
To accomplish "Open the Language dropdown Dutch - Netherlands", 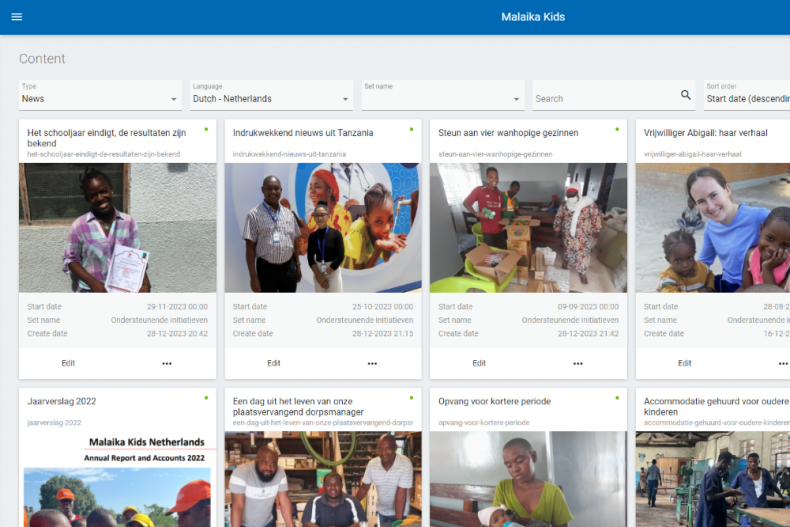I will click(271, 98).
